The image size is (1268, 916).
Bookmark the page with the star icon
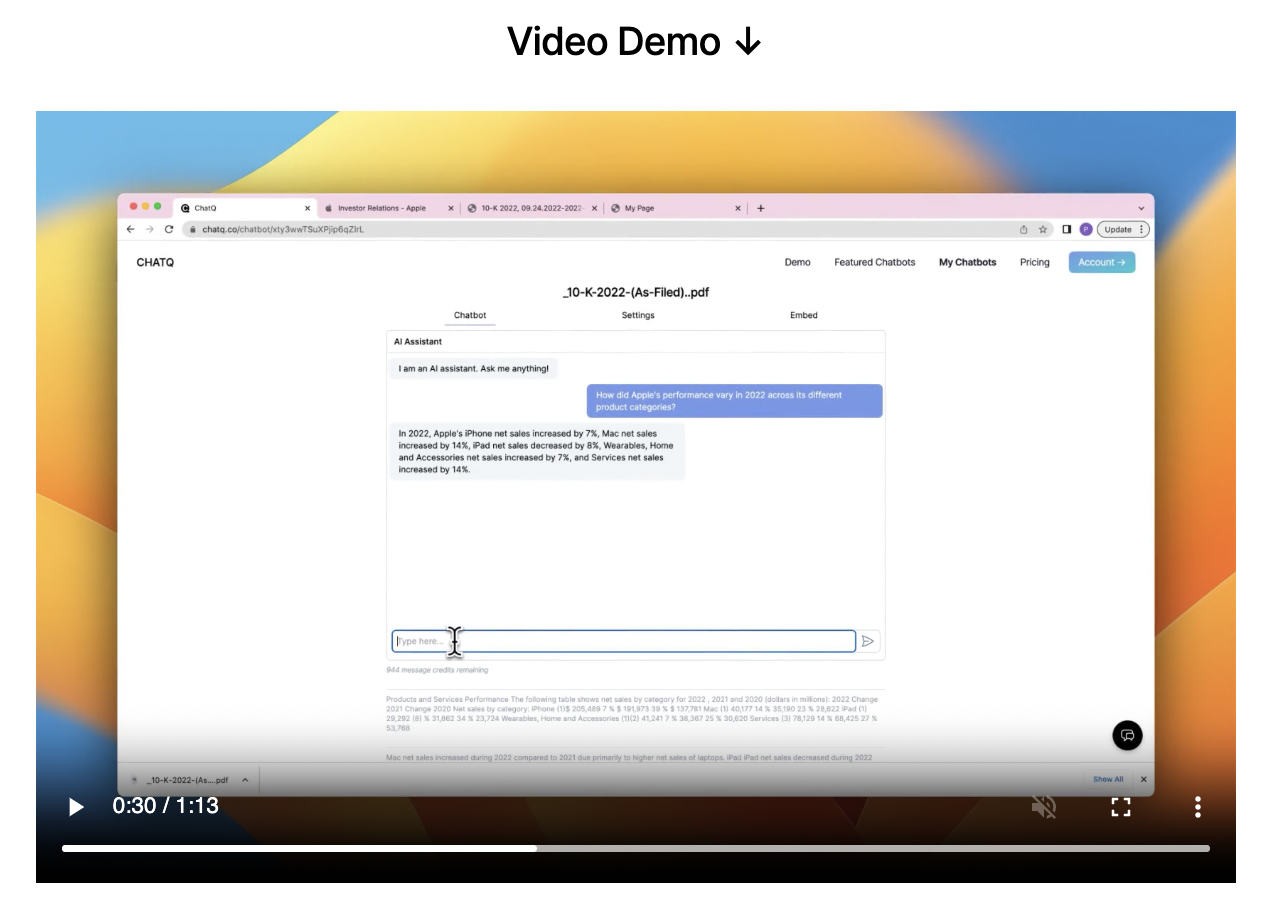(1043, 229)
